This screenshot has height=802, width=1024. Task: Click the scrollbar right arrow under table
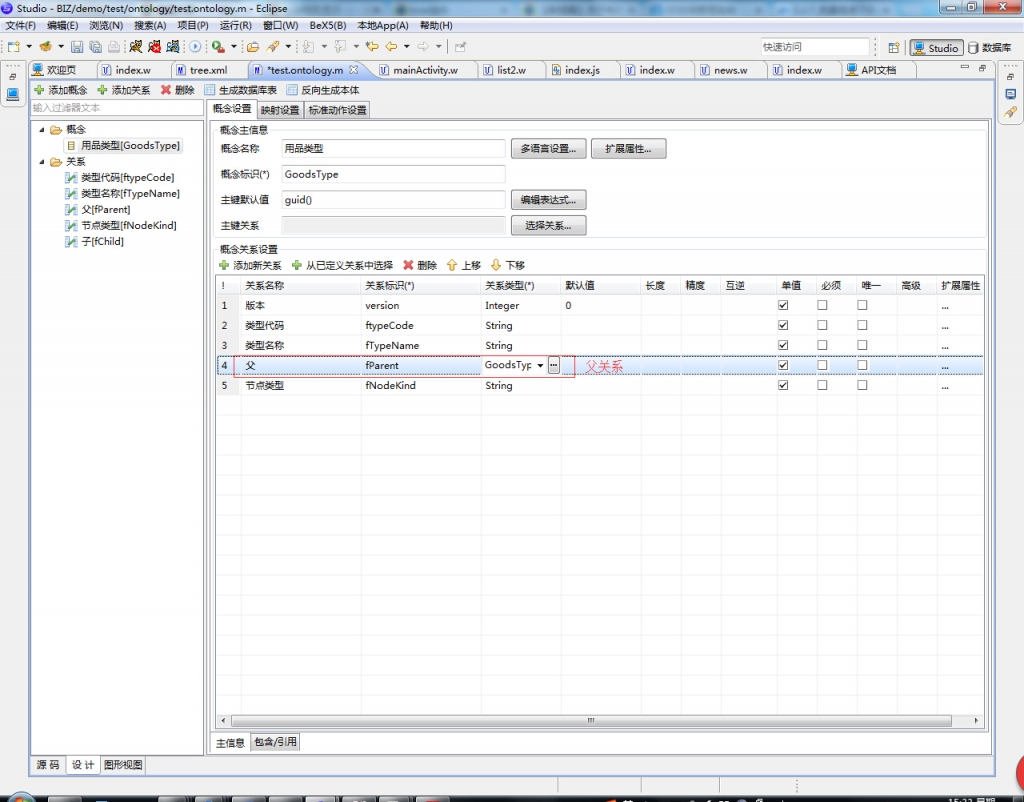tap(976, 720)
